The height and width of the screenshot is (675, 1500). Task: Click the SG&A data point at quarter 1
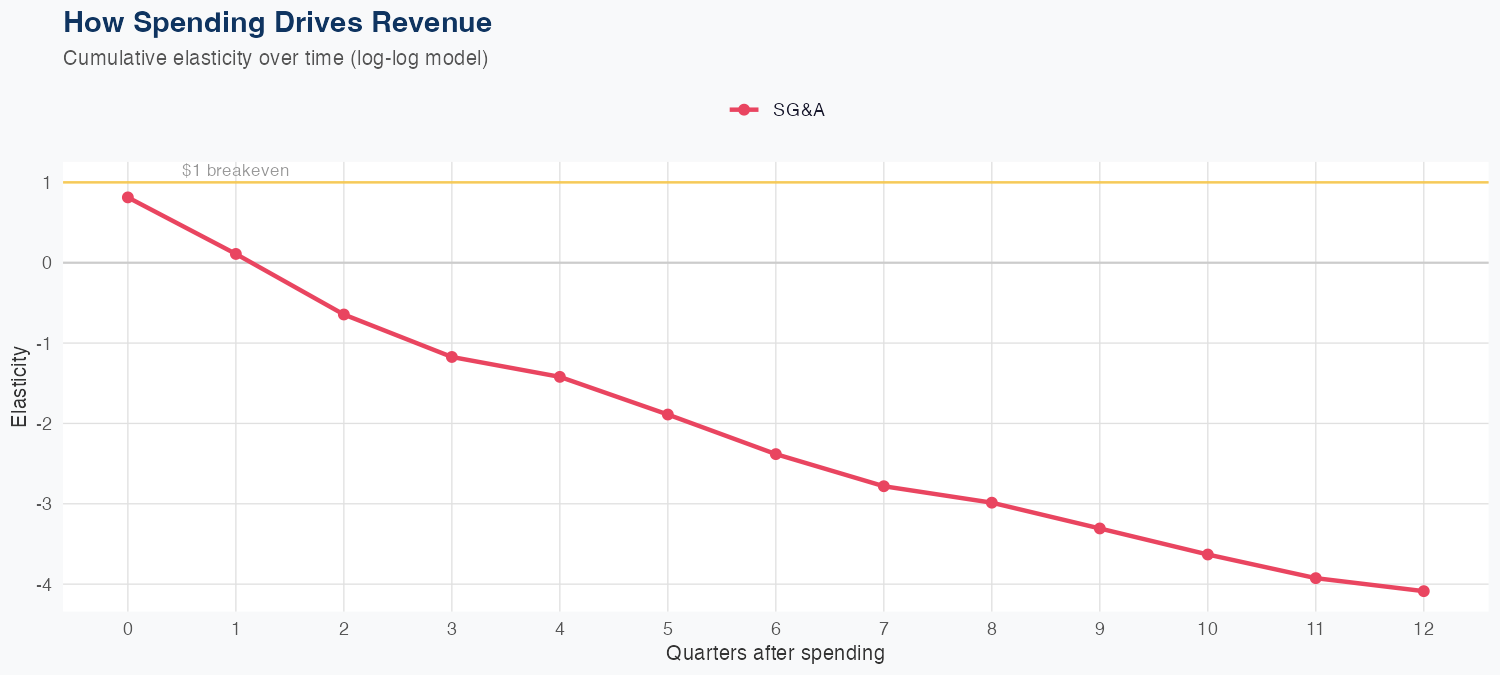click(x=236, y=254)
